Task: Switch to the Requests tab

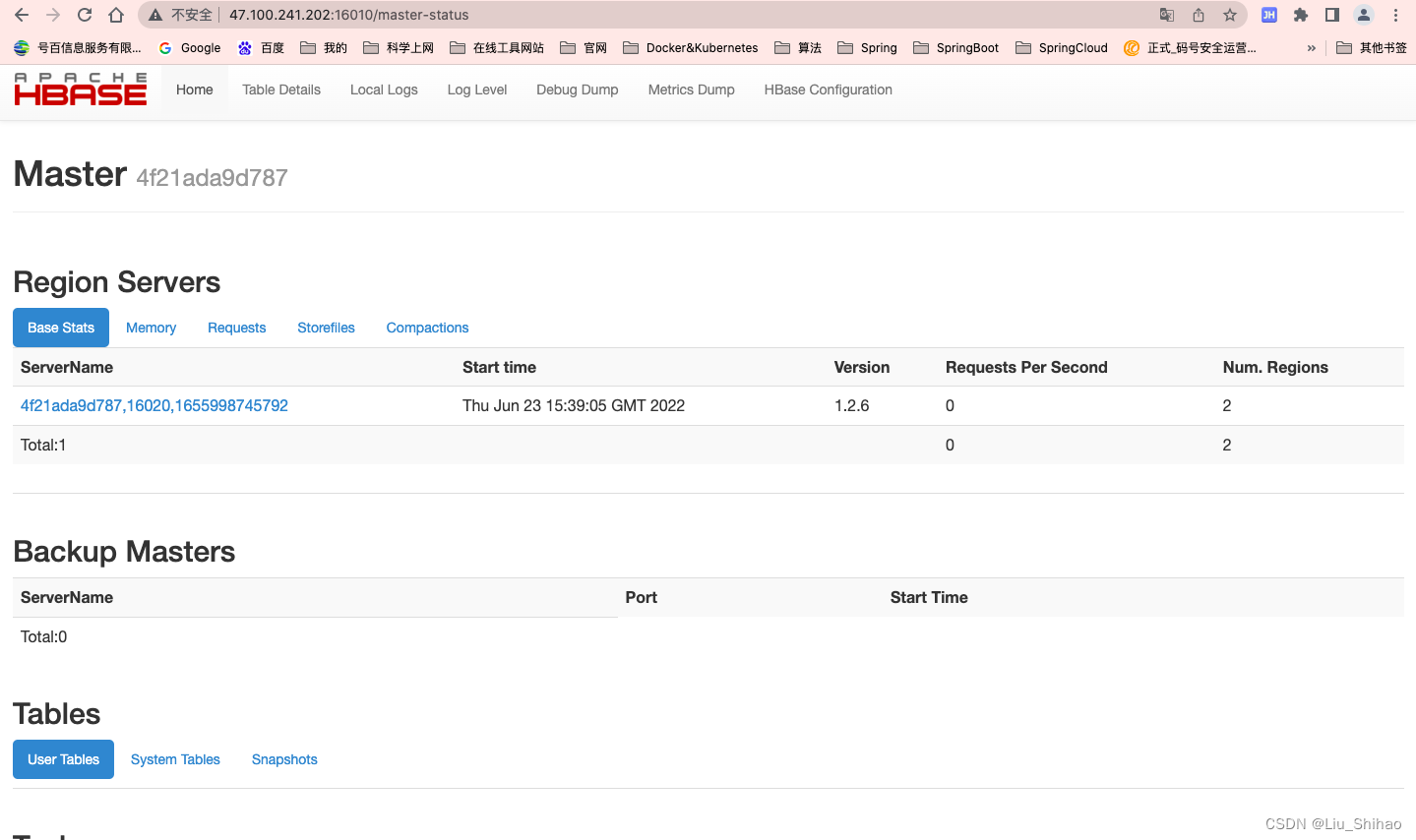Action: click(x=237, y=328)
